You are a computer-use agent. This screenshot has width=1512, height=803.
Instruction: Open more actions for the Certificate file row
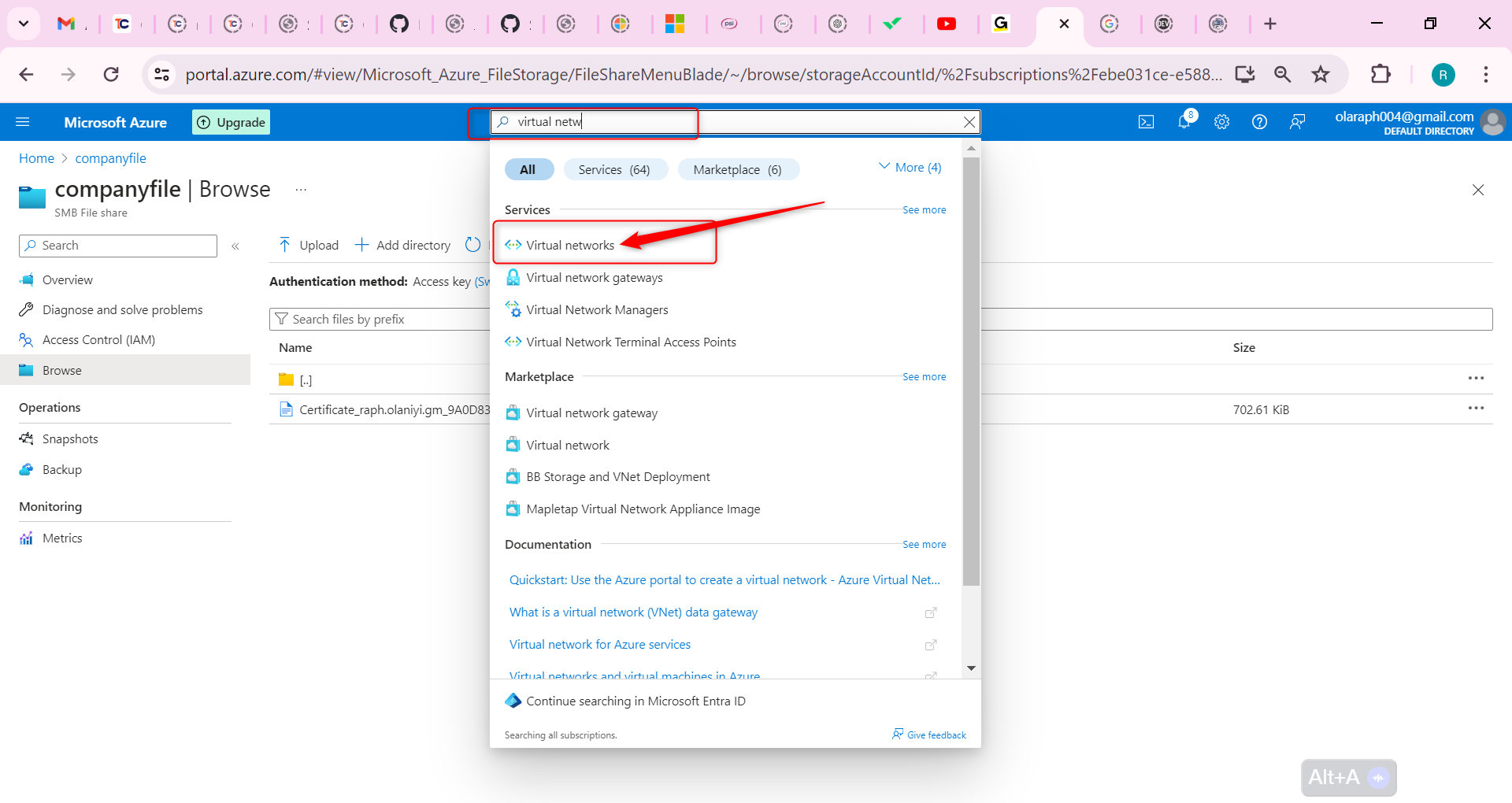(x=1476, y=409)
